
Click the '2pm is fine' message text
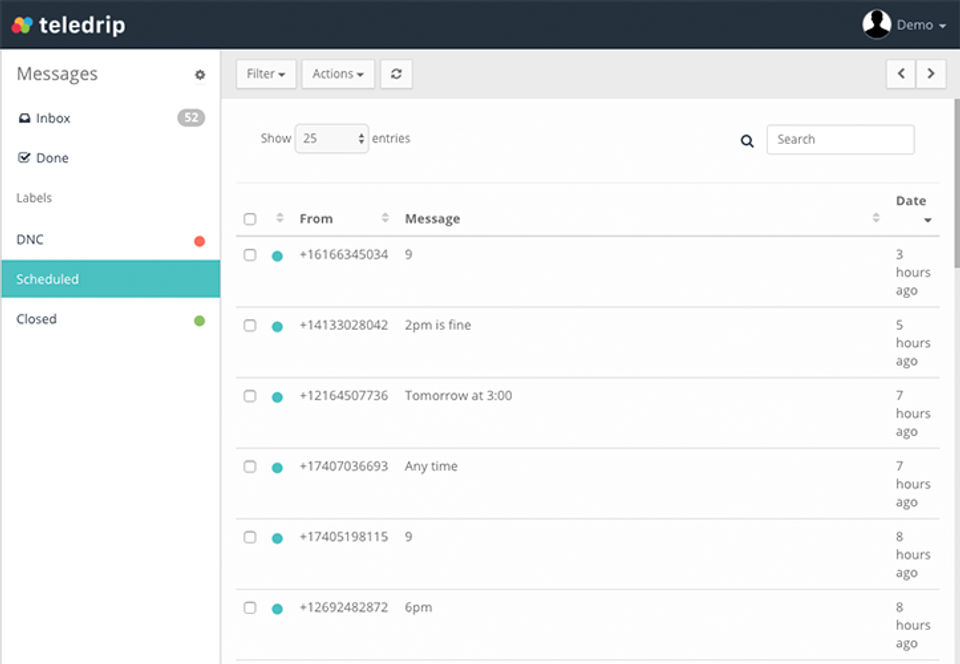click(x=438, y=325)
